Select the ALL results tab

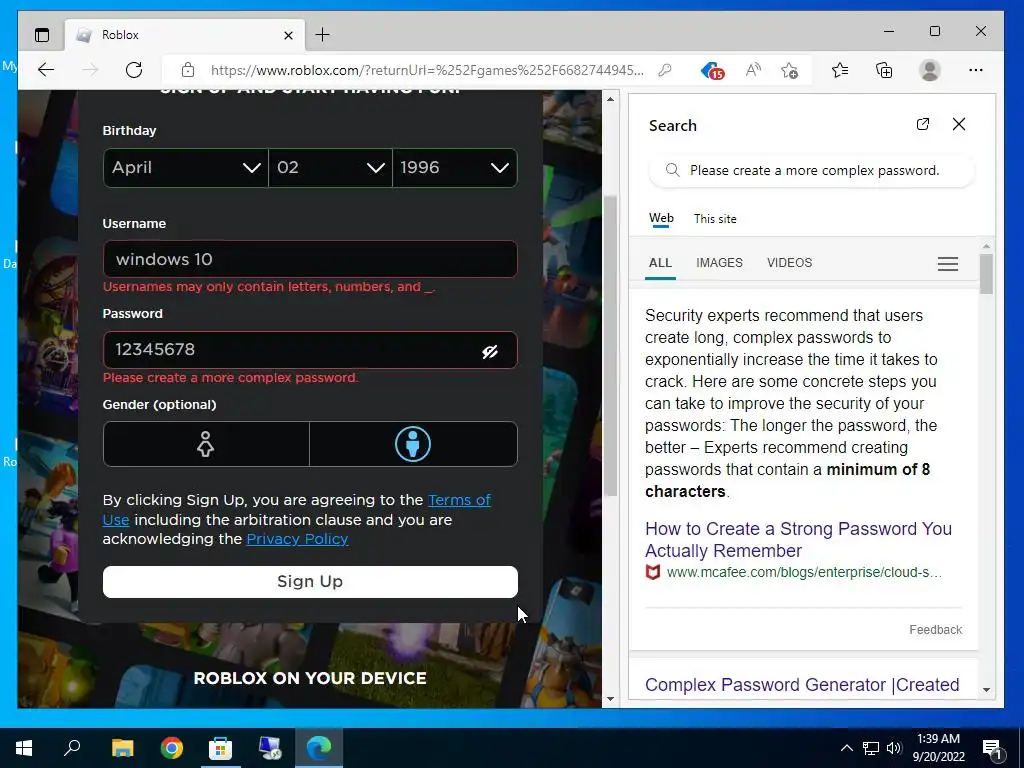point(660,263)
